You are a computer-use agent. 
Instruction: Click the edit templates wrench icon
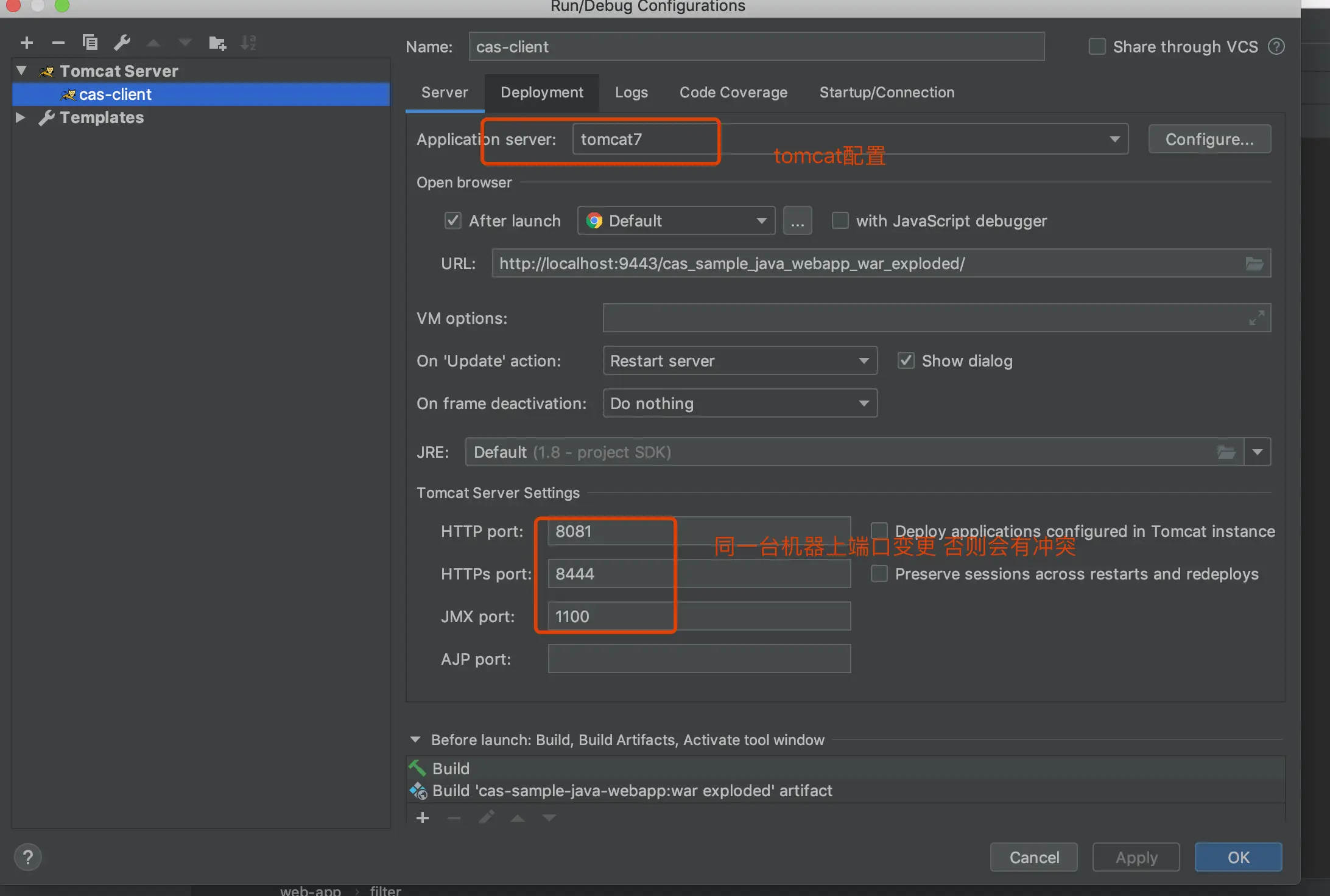(122, 43)
